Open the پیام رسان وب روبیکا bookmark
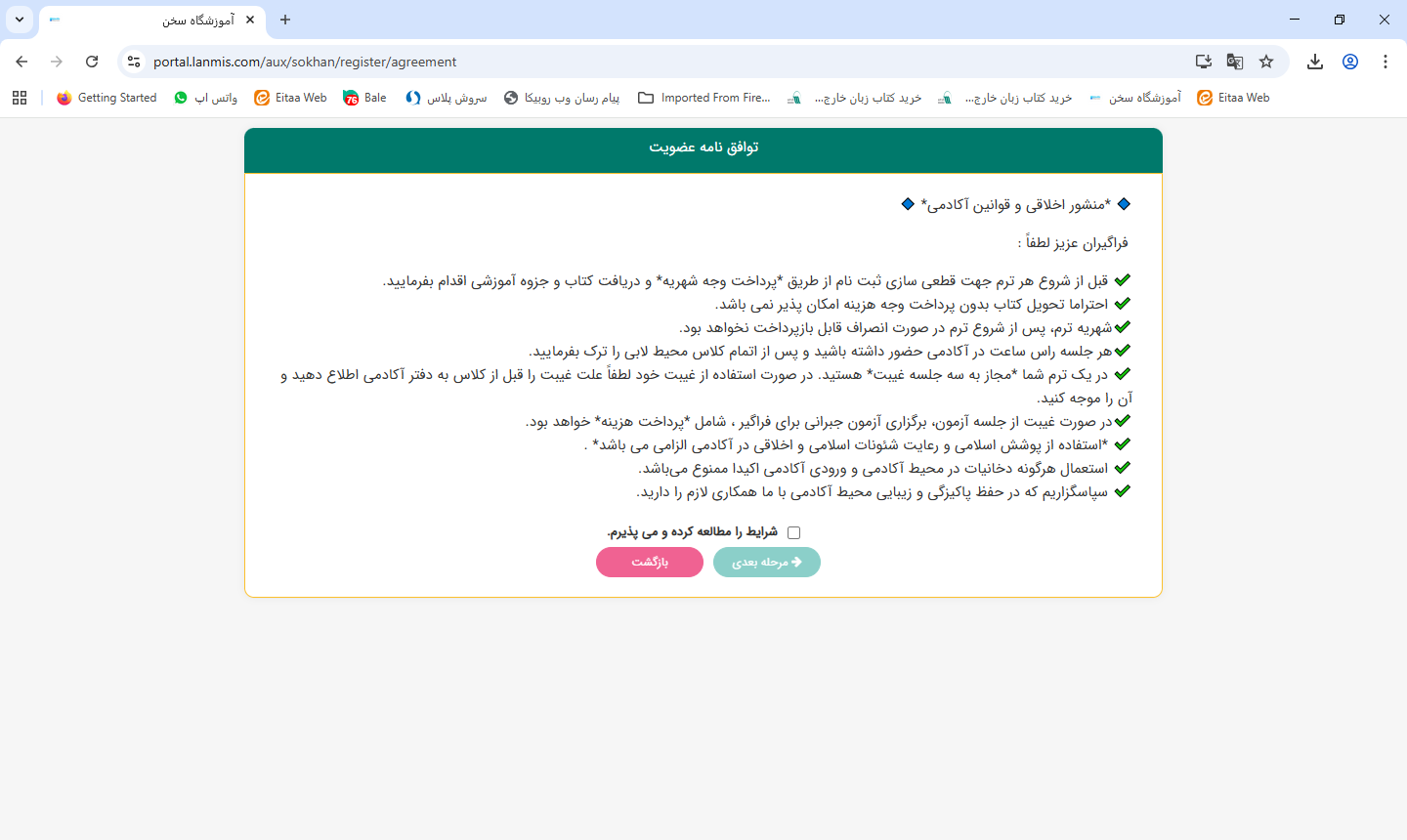This screenshot has height=840, width=1407. click(562, 97)
